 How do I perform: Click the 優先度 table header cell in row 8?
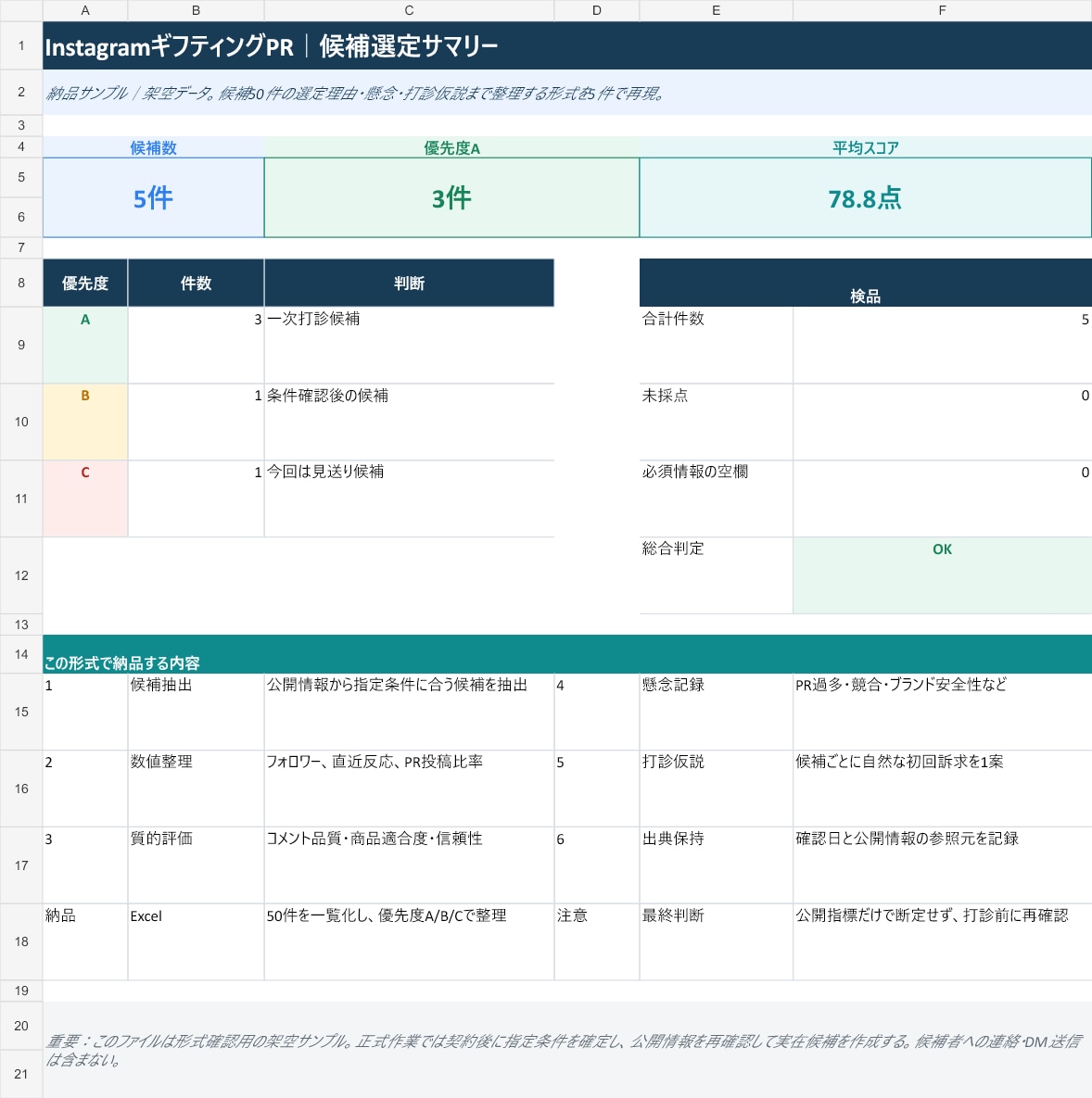click(x=84, y=283)
